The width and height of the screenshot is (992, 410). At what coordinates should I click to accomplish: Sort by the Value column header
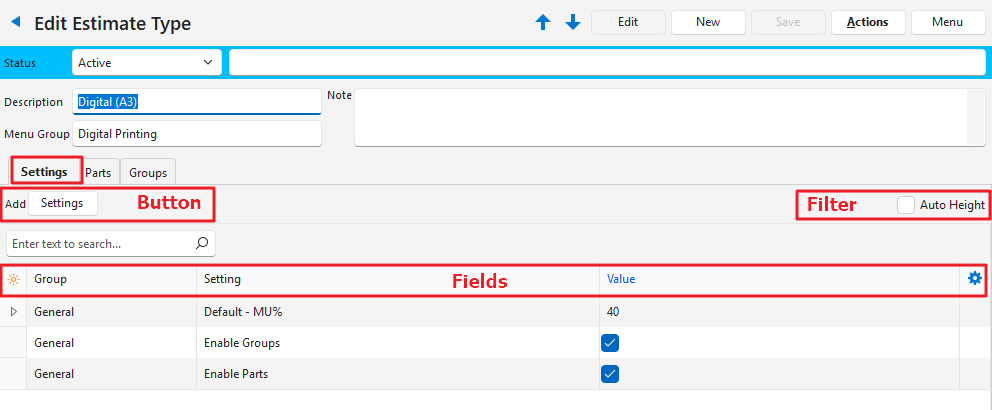point(621,280)
